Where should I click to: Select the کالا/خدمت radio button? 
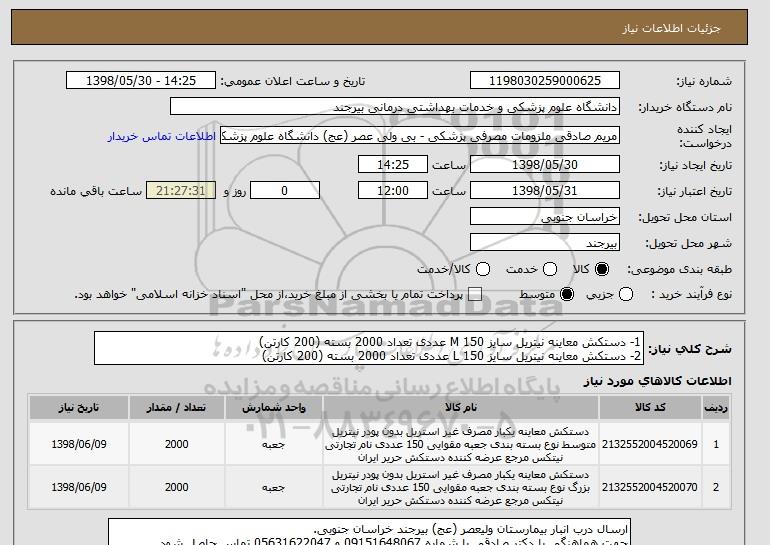click(x=483, y=269)
